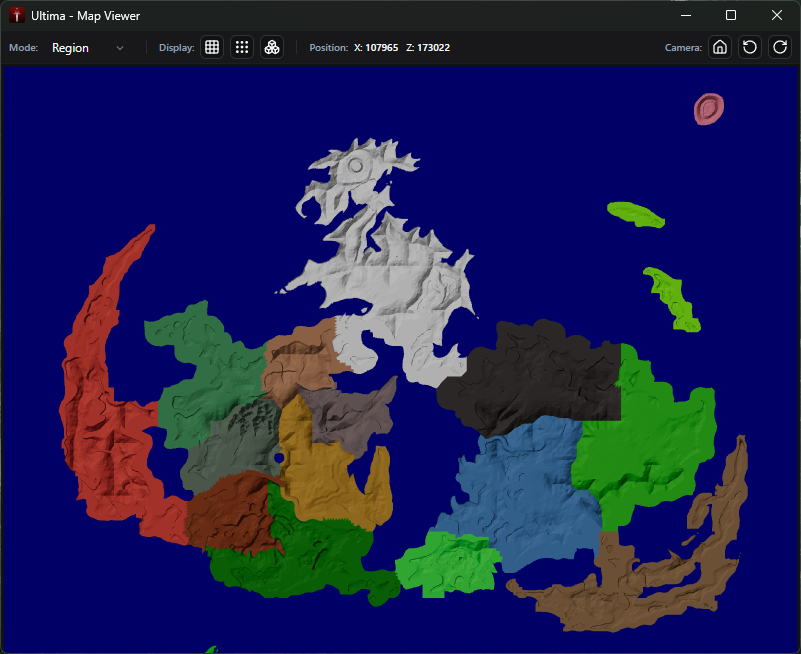Rotate camera counter-clockwise icon
Screen dimensions: 801x654
750,48
